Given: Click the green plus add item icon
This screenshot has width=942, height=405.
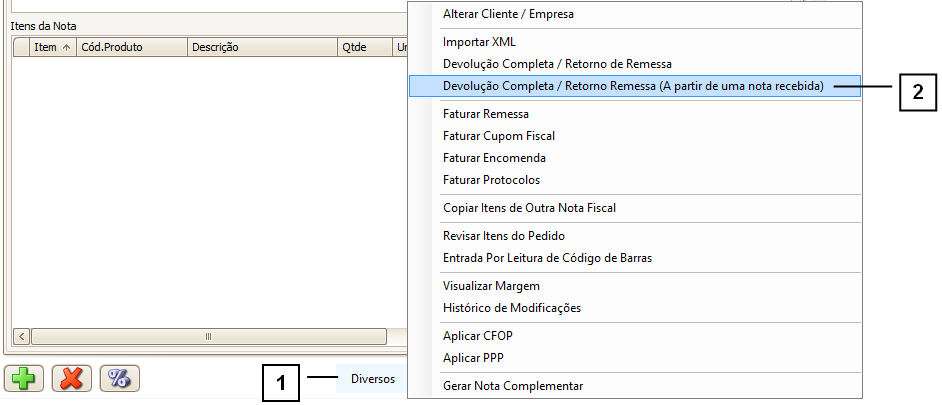Looking at the screenshot, I should (24, 378).
